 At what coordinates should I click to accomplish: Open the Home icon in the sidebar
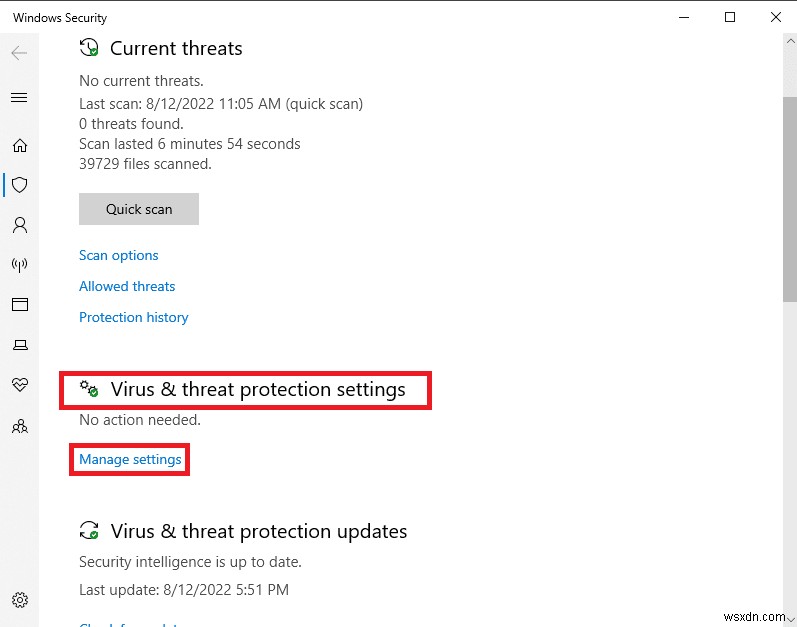click(19, 146)
